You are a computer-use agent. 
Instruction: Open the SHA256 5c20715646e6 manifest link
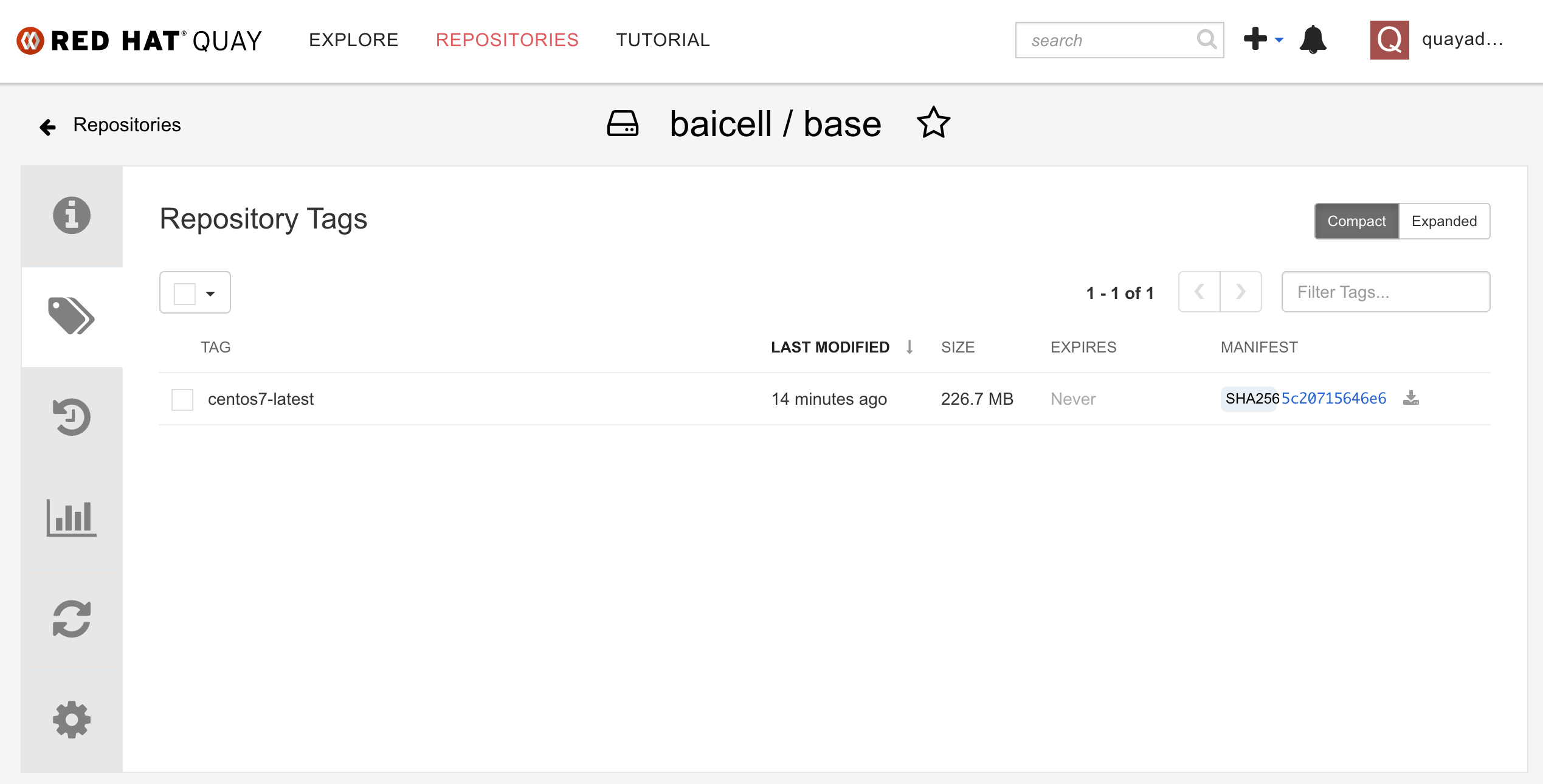pyautogui.click(x=1333, y=399)
